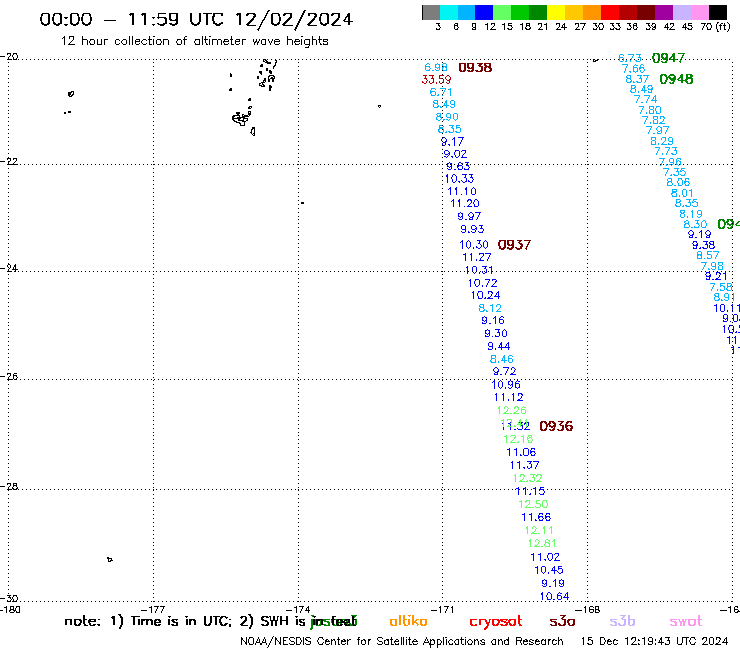The image size is (740, 650).
Task: Click the yellow 24 ft legend swatch
Action: 556,12
